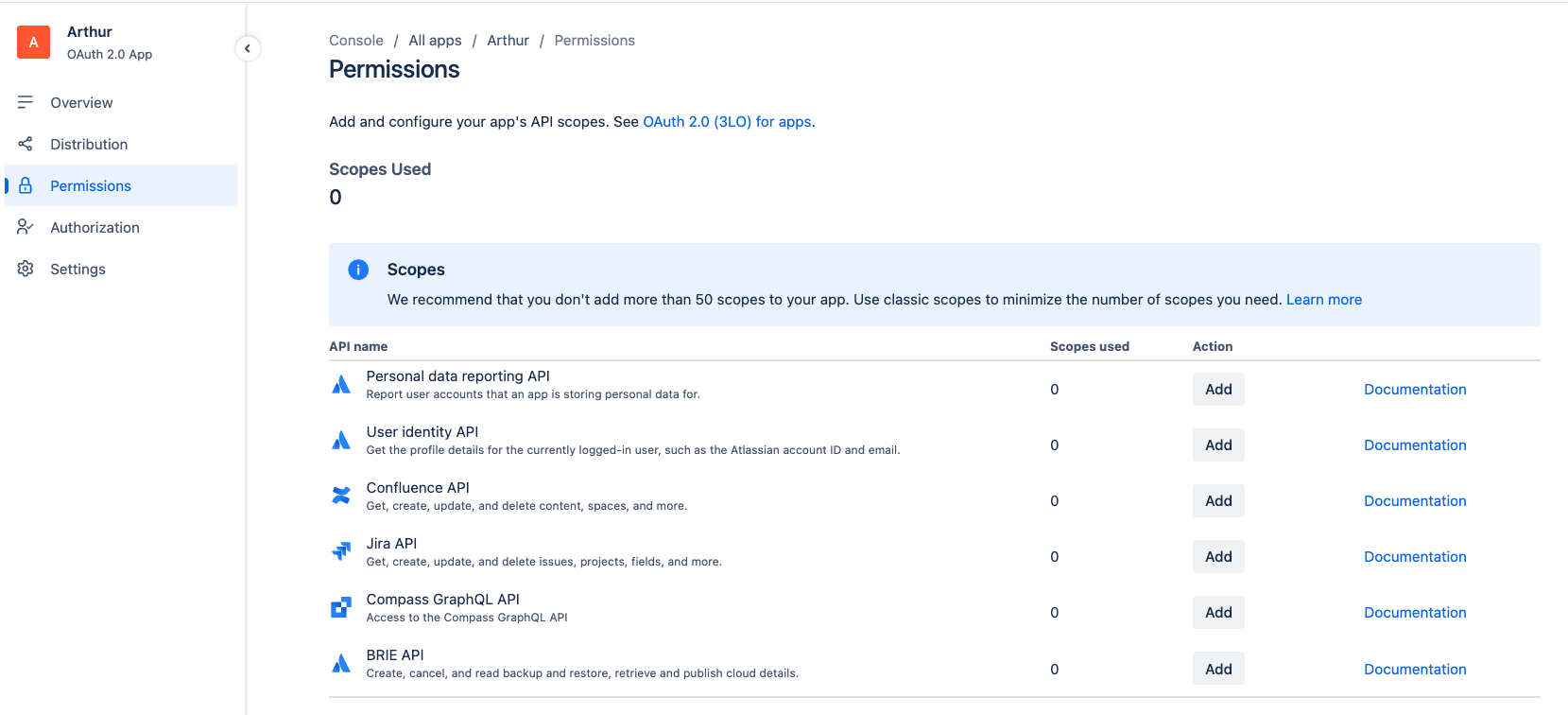Screen dimensions: 1568x715
Task: Open the Learn more link in the Scopes banner
Action: 1323,300
